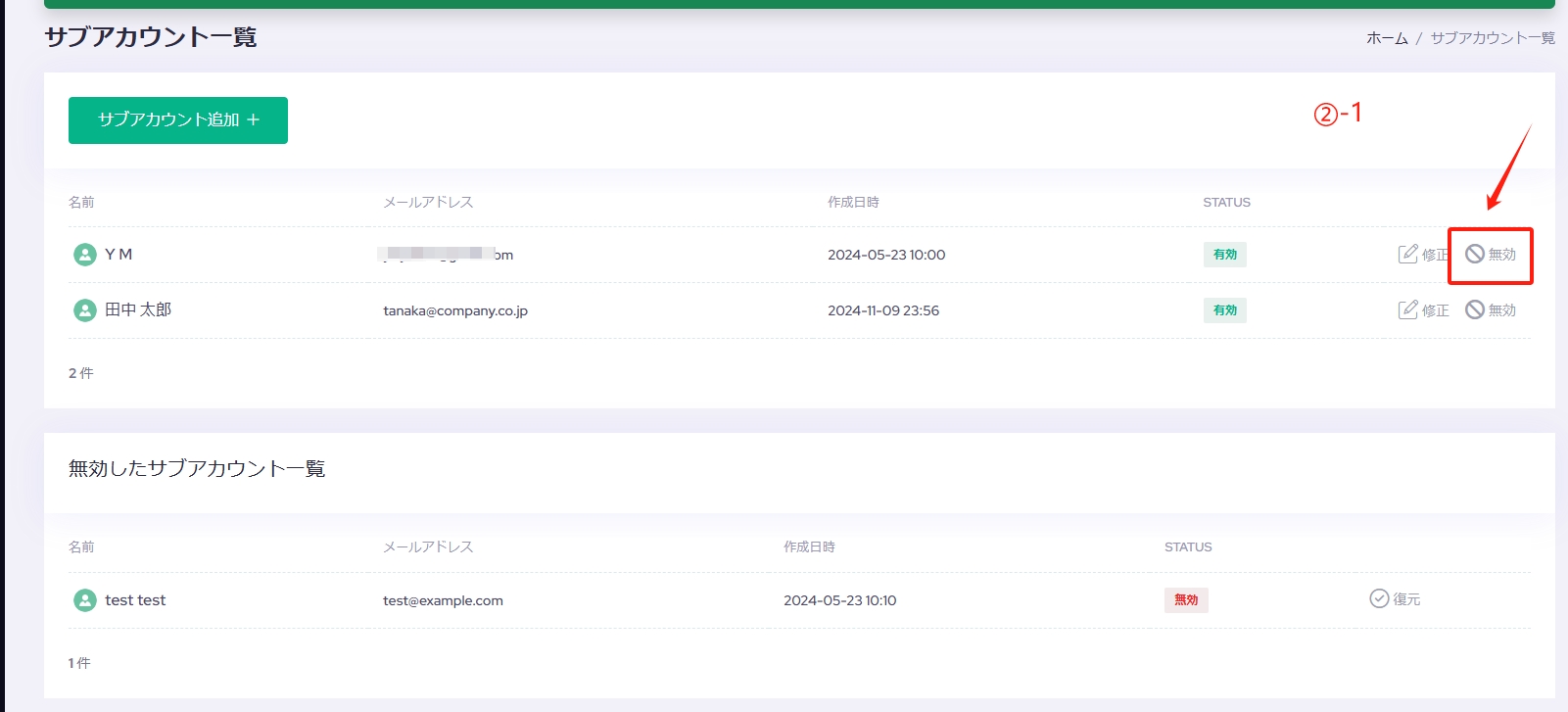Click the user avatar icon for 田中 太郎
This screenshot has height=712, width=1568.
[85, 310]
